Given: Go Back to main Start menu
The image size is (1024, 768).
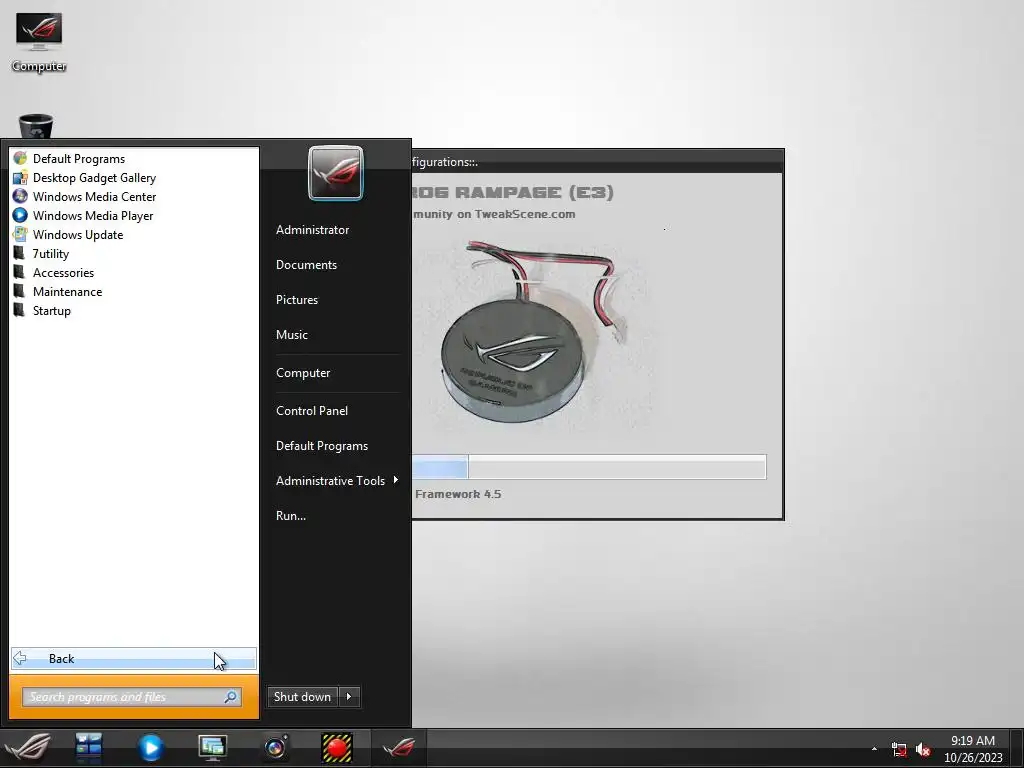Looking at the screenshot, I should coord(134,658).
